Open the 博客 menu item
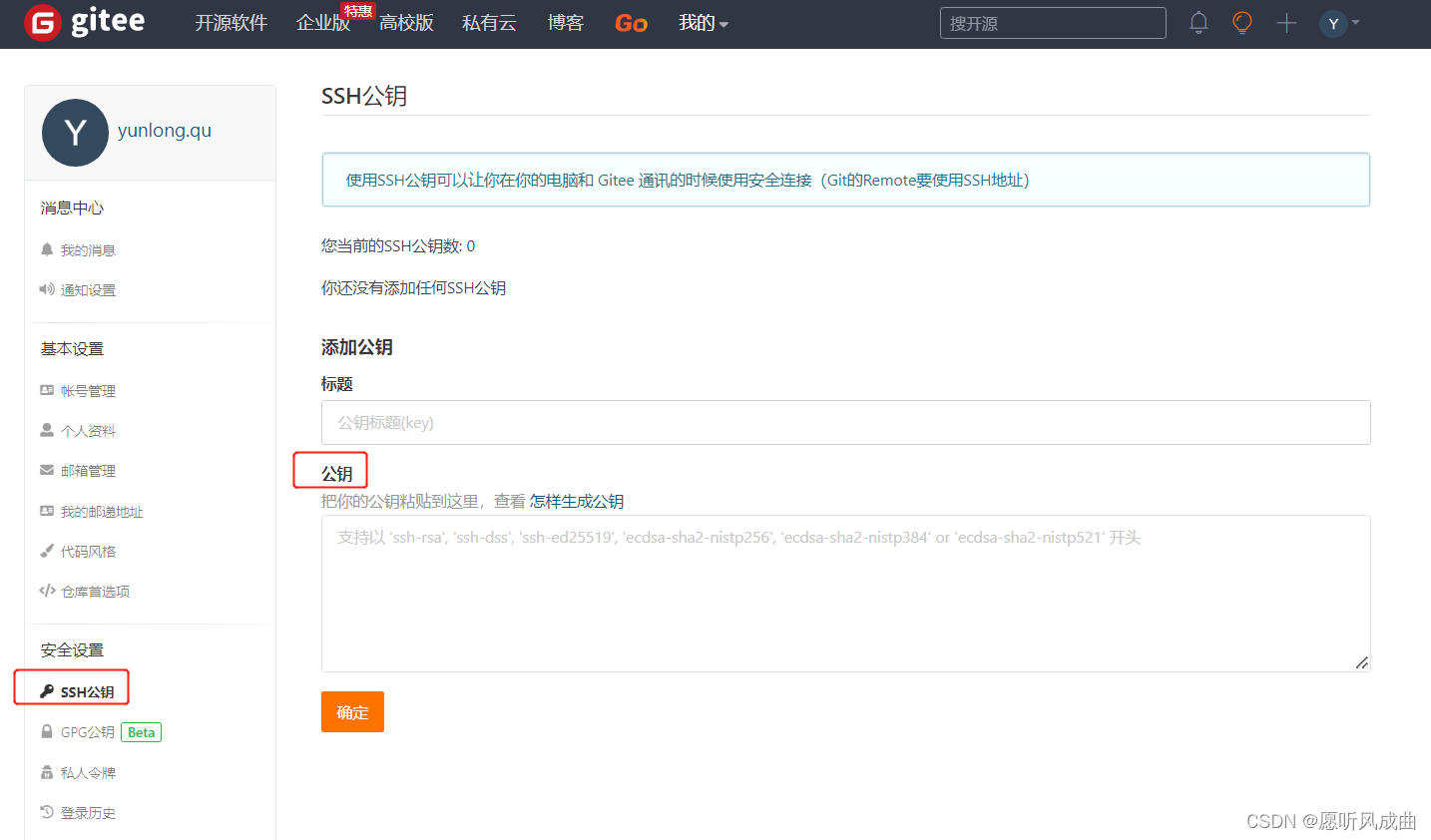 click(566, 23)
